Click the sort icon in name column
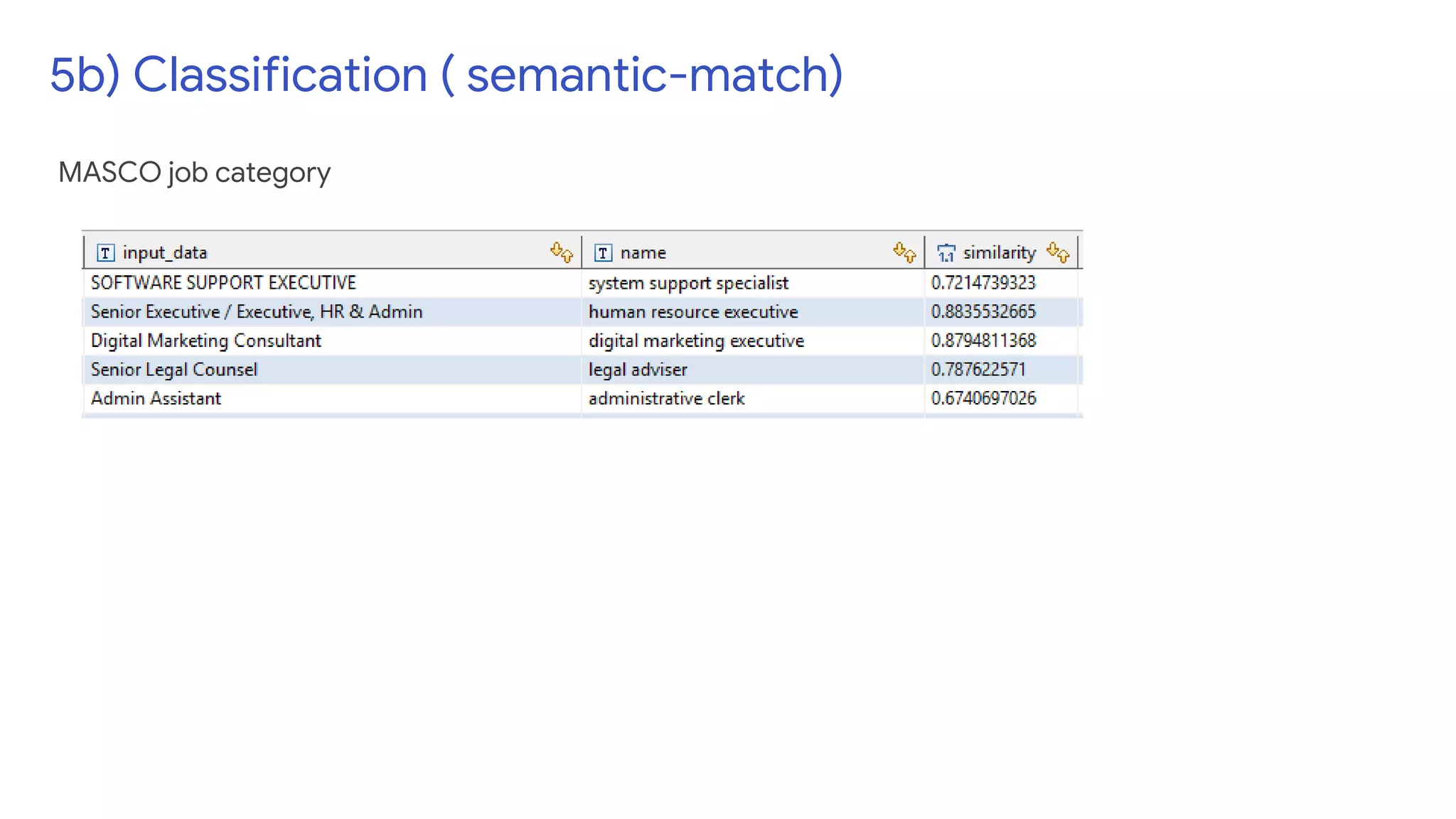Screen dimensions: 1456x819 click(x=904, y=252)
